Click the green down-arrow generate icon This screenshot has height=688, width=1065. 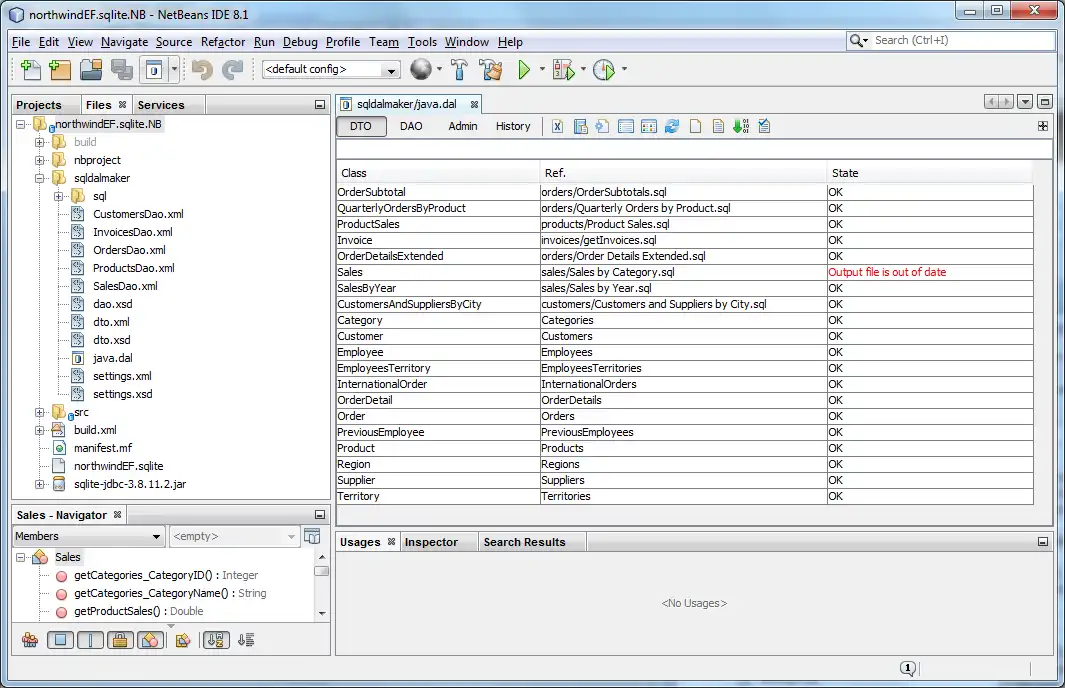(740, 126)
